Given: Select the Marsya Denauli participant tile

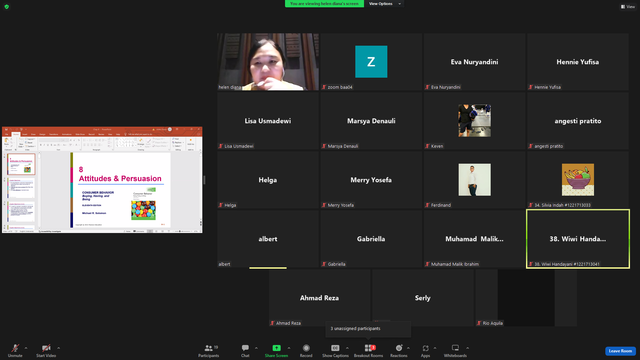Looking at the screenshot, I should (x=371, y=121).
